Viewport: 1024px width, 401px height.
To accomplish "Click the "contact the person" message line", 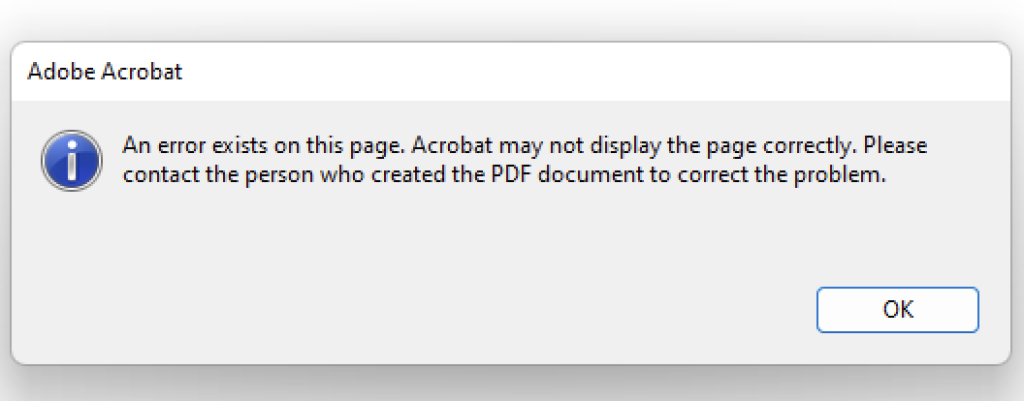I will (x=504, y=176).
